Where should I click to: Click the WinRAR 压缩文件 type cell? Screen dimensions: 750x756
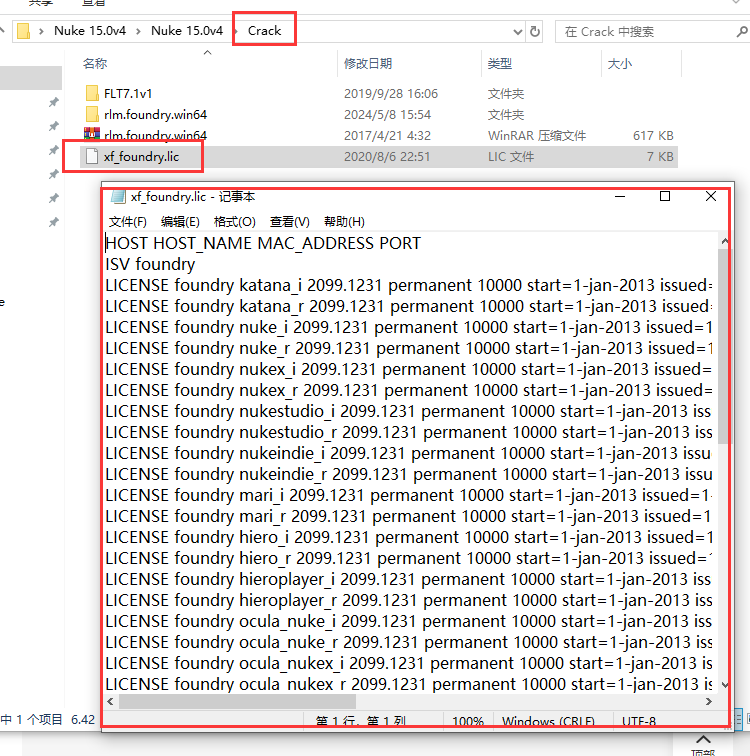point(536,135)
